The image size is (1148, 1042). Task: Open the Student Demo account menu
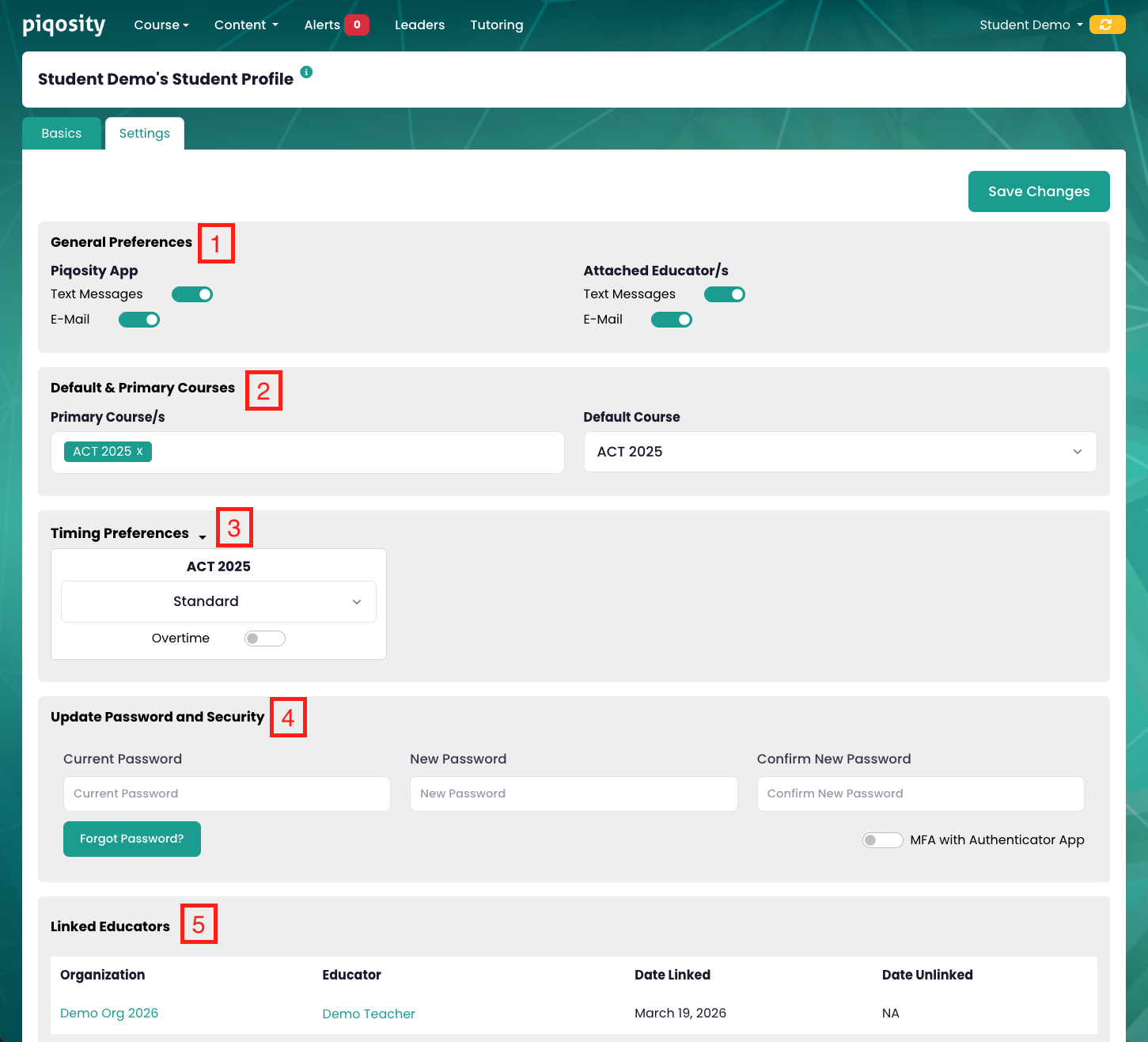[x=1031, y=25]
